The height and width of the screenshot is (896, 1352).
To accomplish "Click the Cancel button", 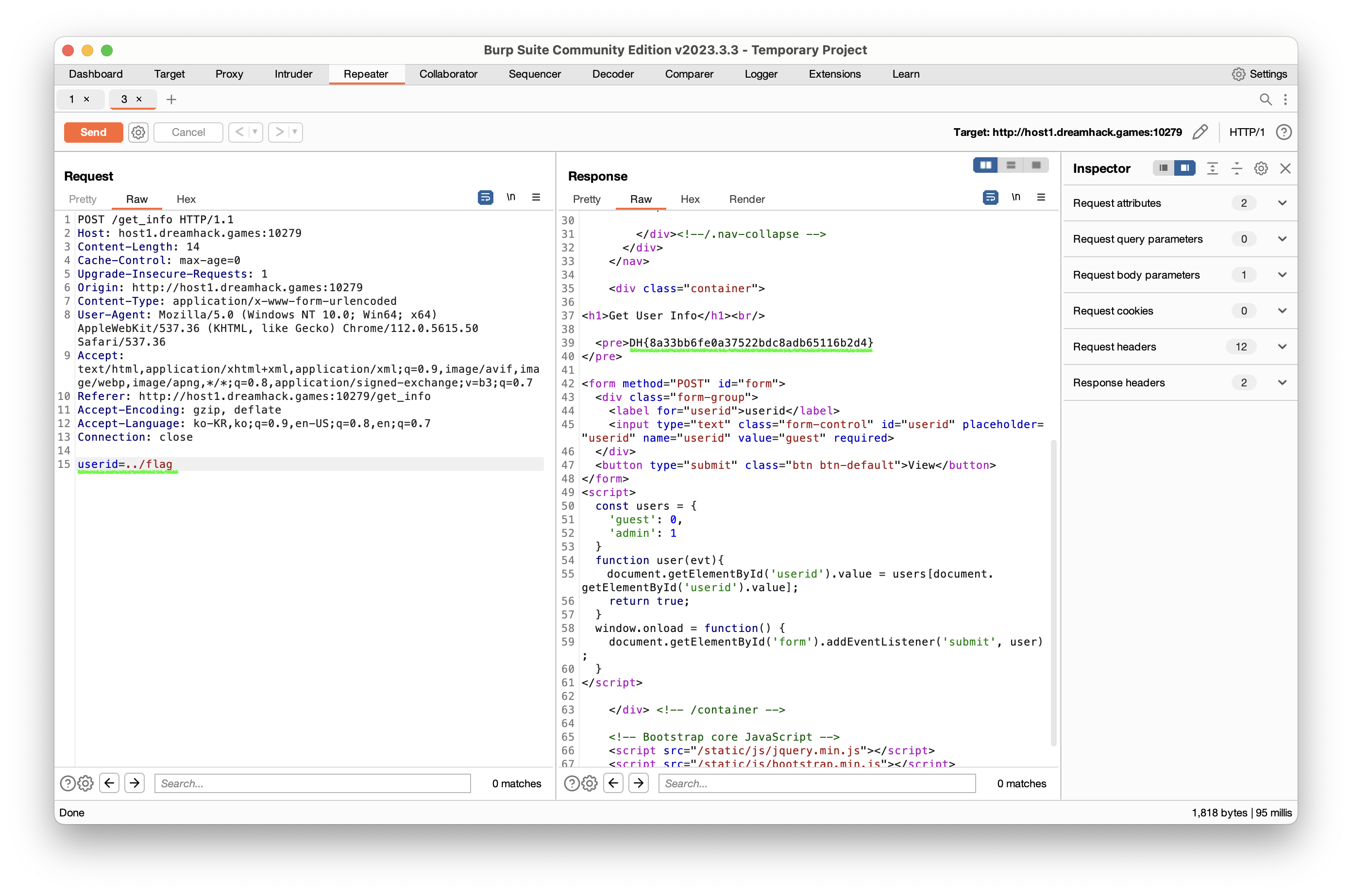I will click(188, 132).
